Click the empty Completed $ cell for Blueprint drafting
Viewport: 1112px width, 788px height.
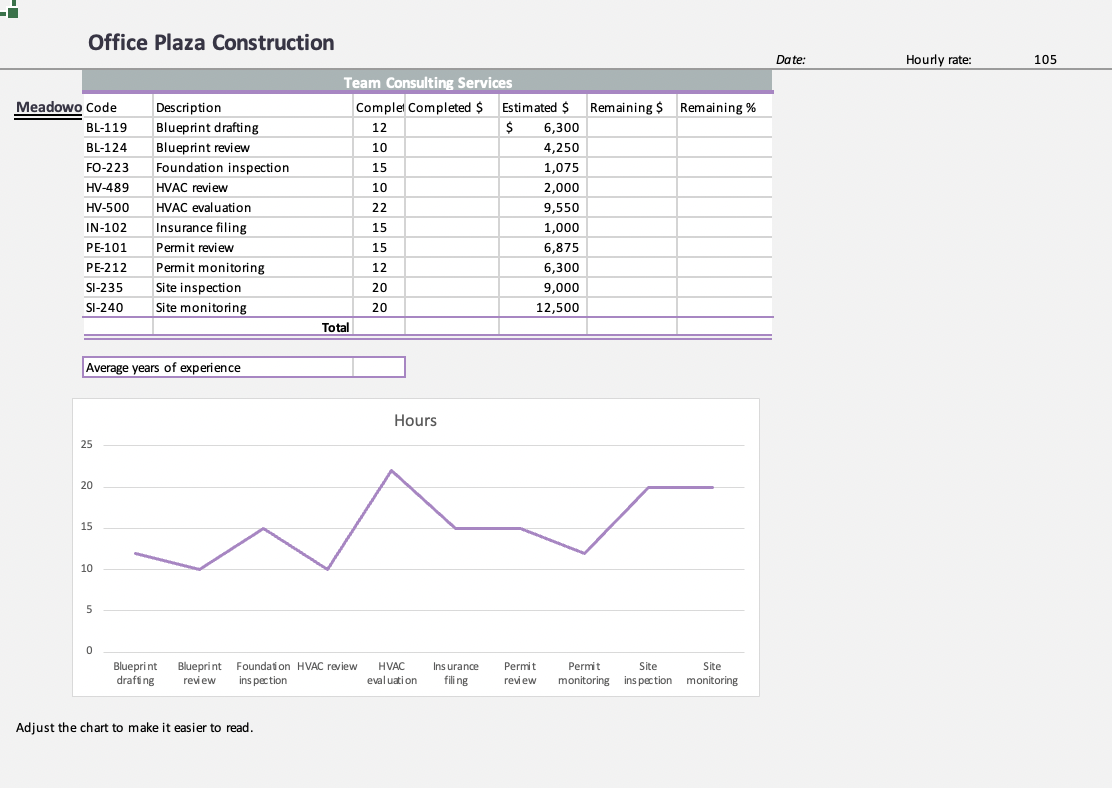452,128
